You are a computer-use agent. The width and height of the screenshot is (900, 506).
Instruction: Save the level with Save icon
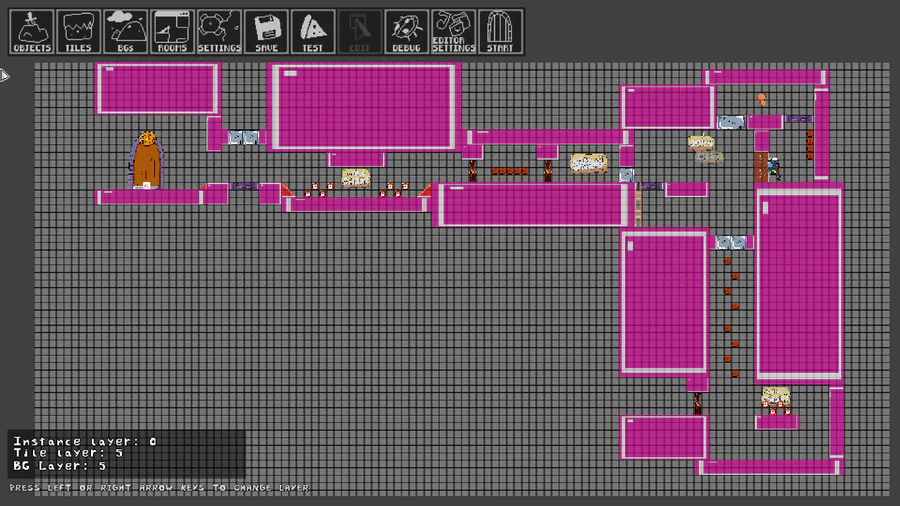[266, 32]
